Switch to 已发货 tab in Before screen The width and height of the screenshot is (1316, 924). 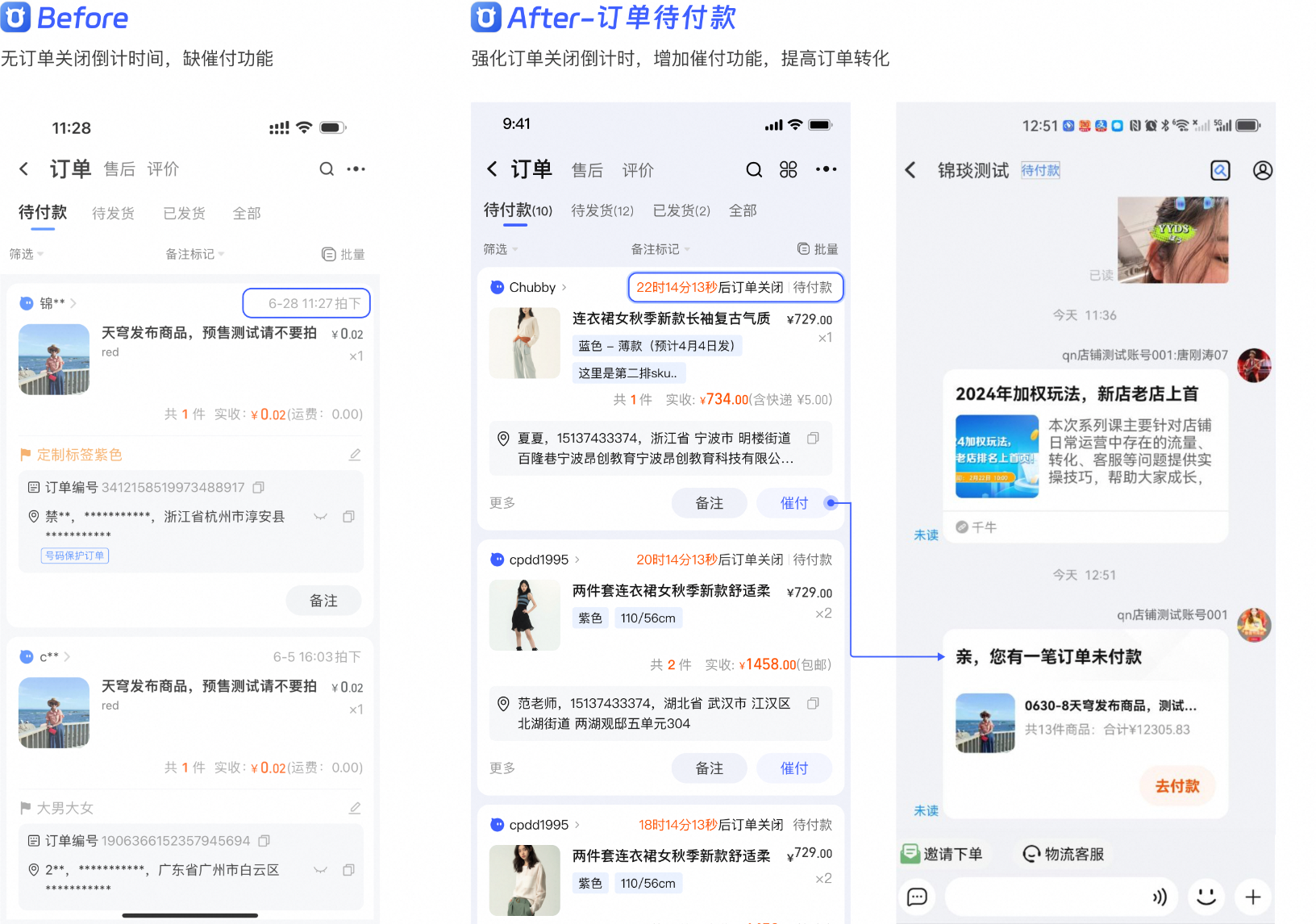point(184,213)
